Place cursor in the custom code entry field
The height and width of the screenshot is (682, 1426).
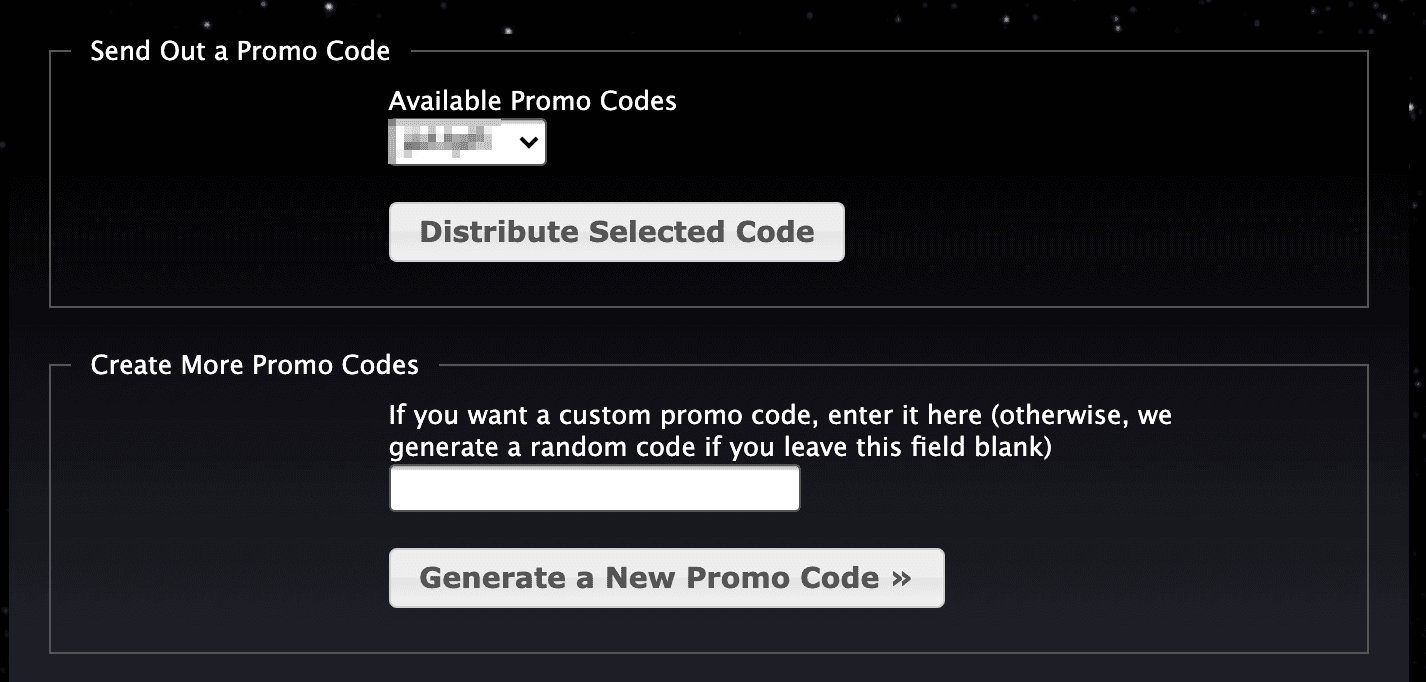(594, 488)
